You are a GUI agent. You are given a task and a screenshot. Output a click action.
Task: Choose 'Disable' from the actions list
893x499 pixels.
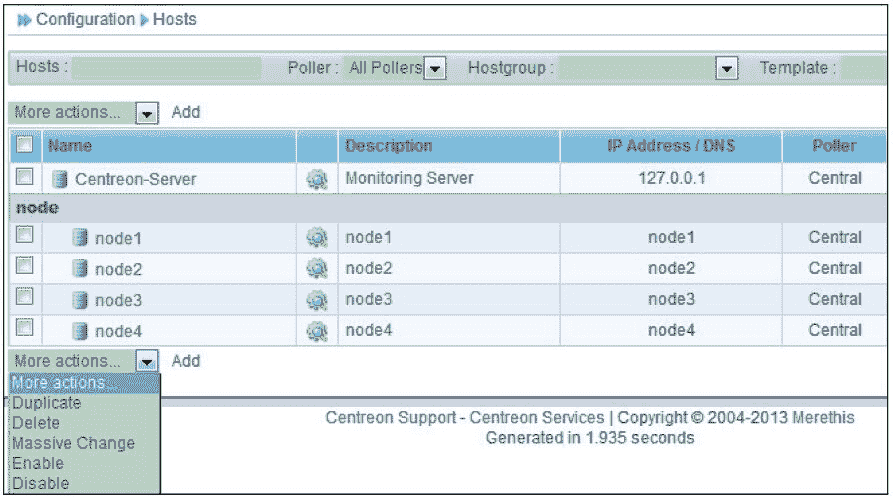(x=41, y=483)
